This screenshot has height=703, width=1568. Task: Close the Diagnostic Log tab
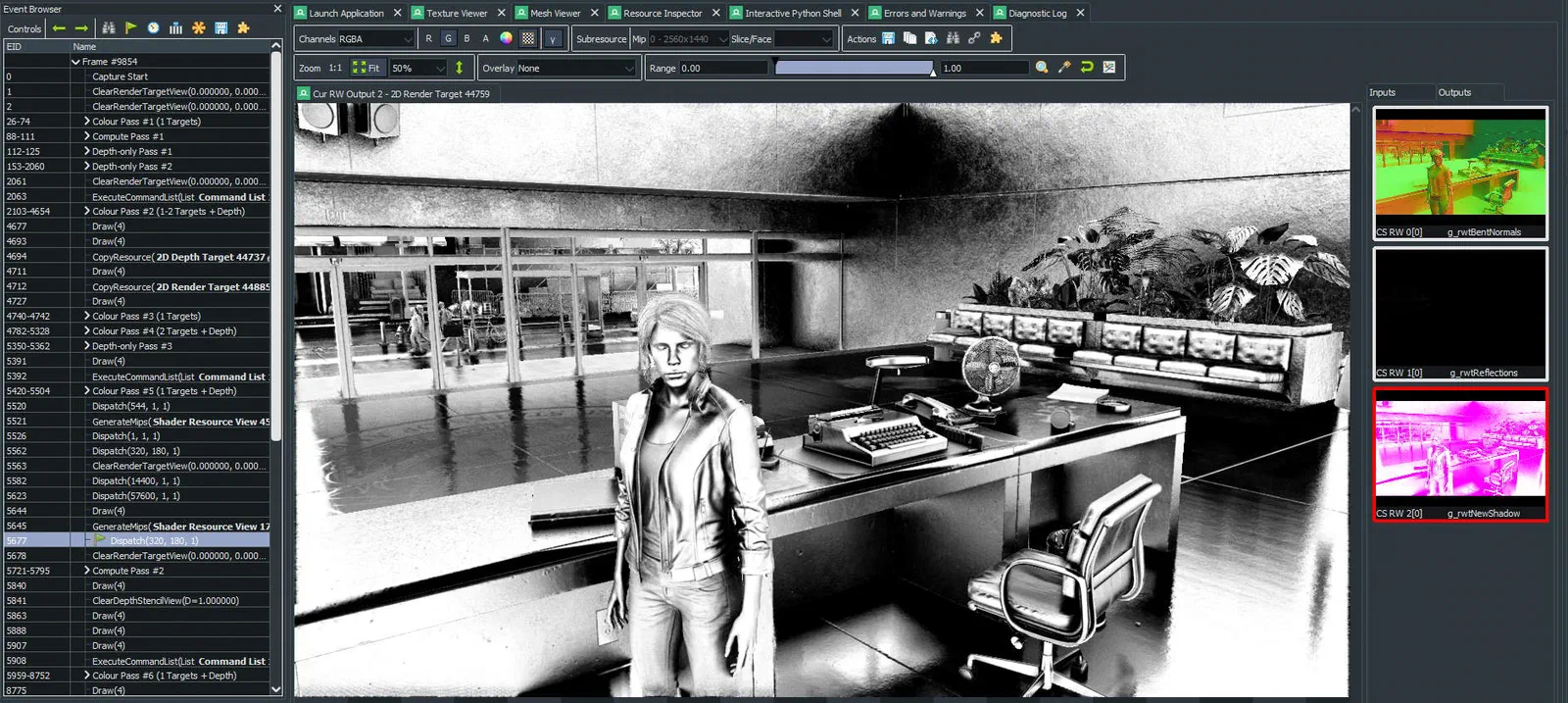tap(1080, 13)
